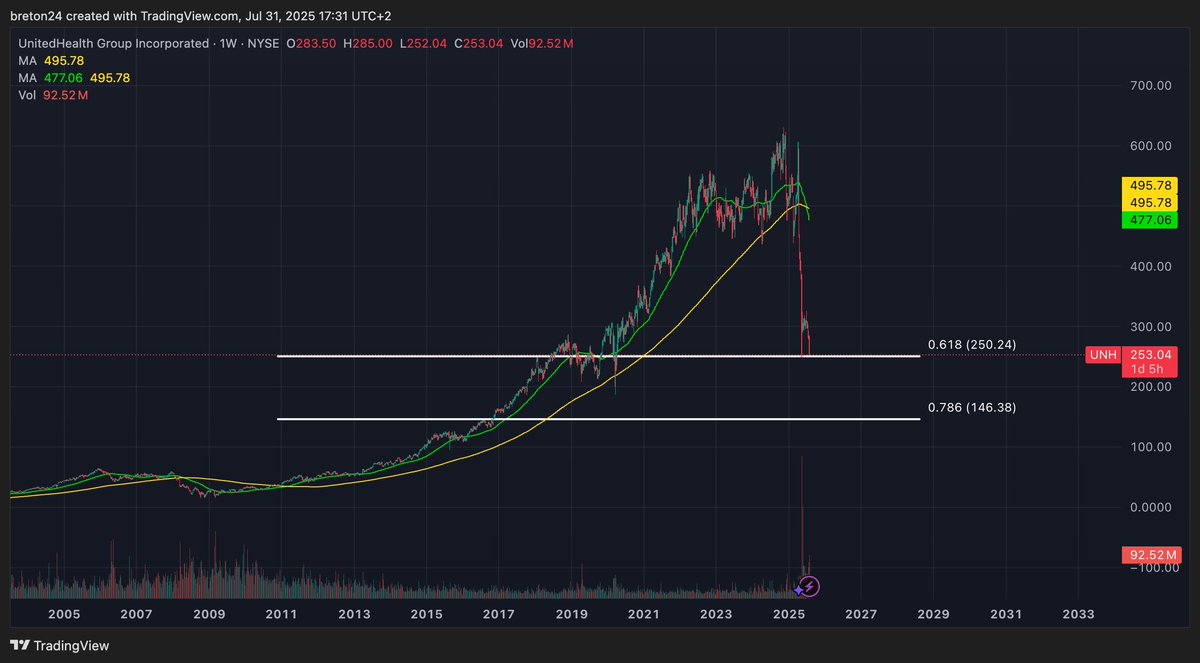1200x663 pixels.
Task: Click the 2021 label on the time axis
Action: (x=643, y=614)
